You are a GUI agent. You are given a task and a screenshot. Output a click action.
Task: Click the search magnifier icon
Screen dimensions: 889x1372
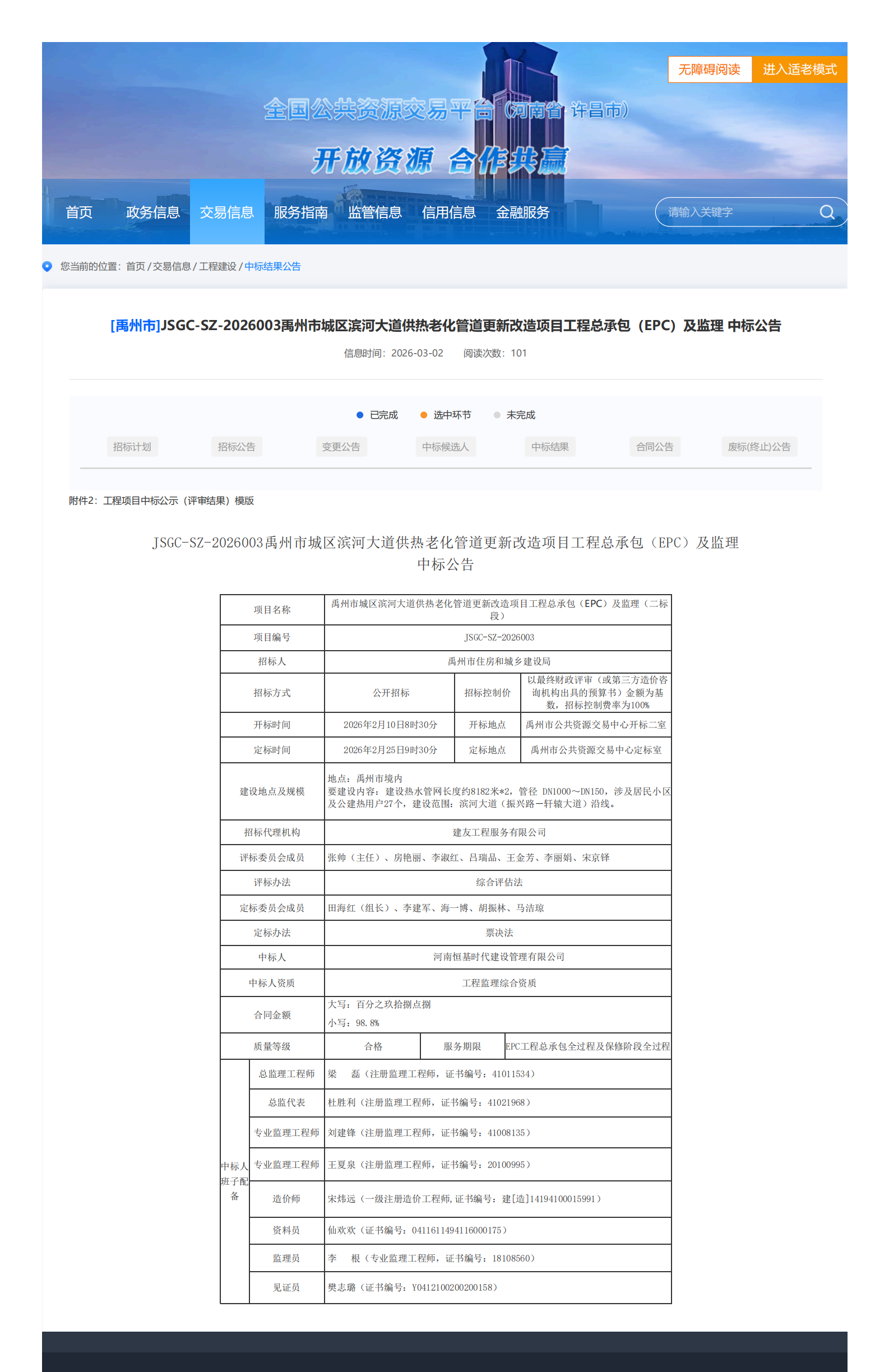click(826, 212)
